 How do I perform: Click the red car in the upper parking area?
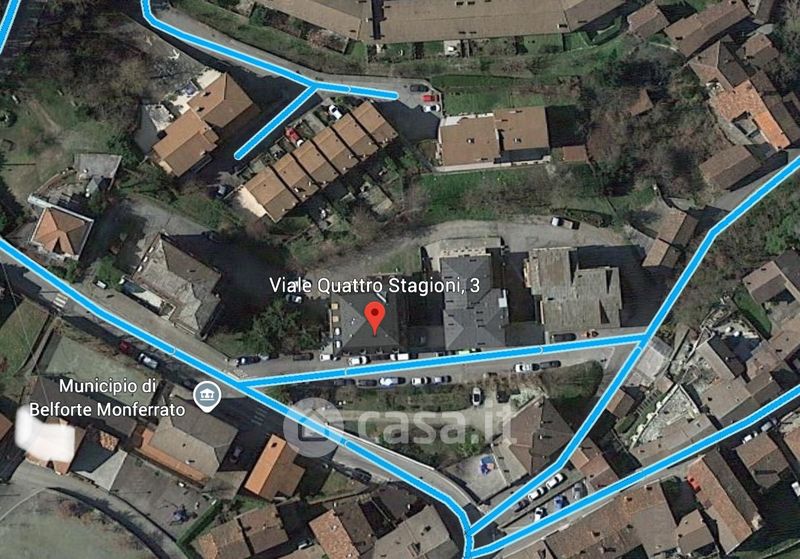[x=430, y=98]
